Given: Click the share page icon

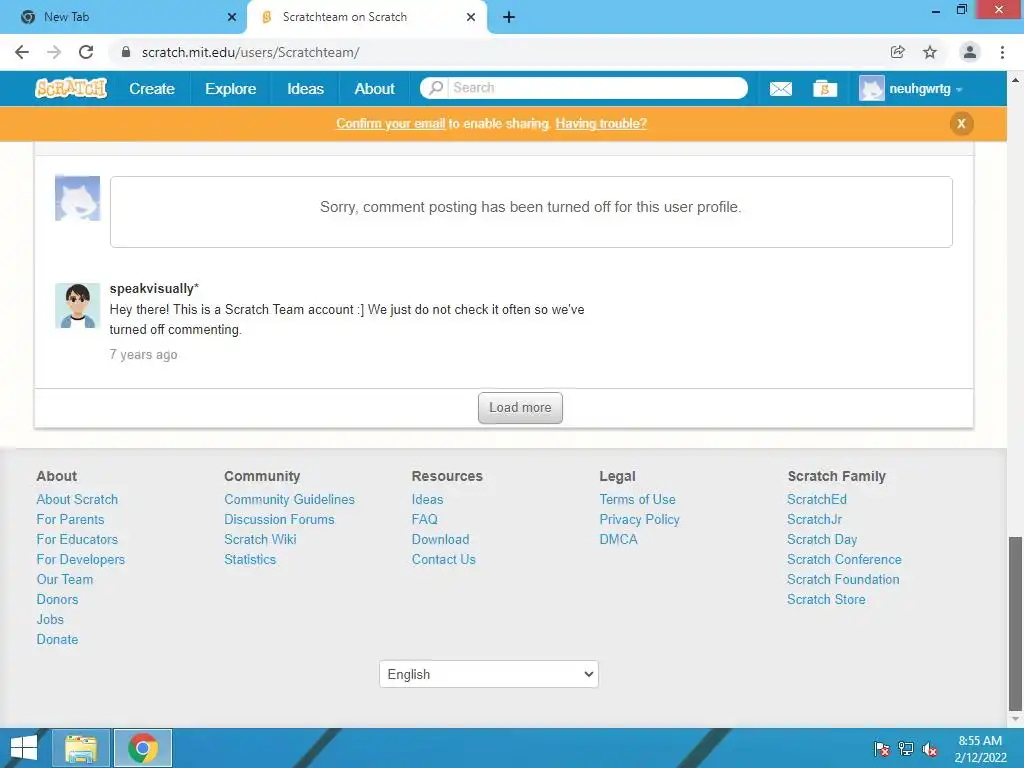Looking at the screenshot, I should (x=897, y=52).
